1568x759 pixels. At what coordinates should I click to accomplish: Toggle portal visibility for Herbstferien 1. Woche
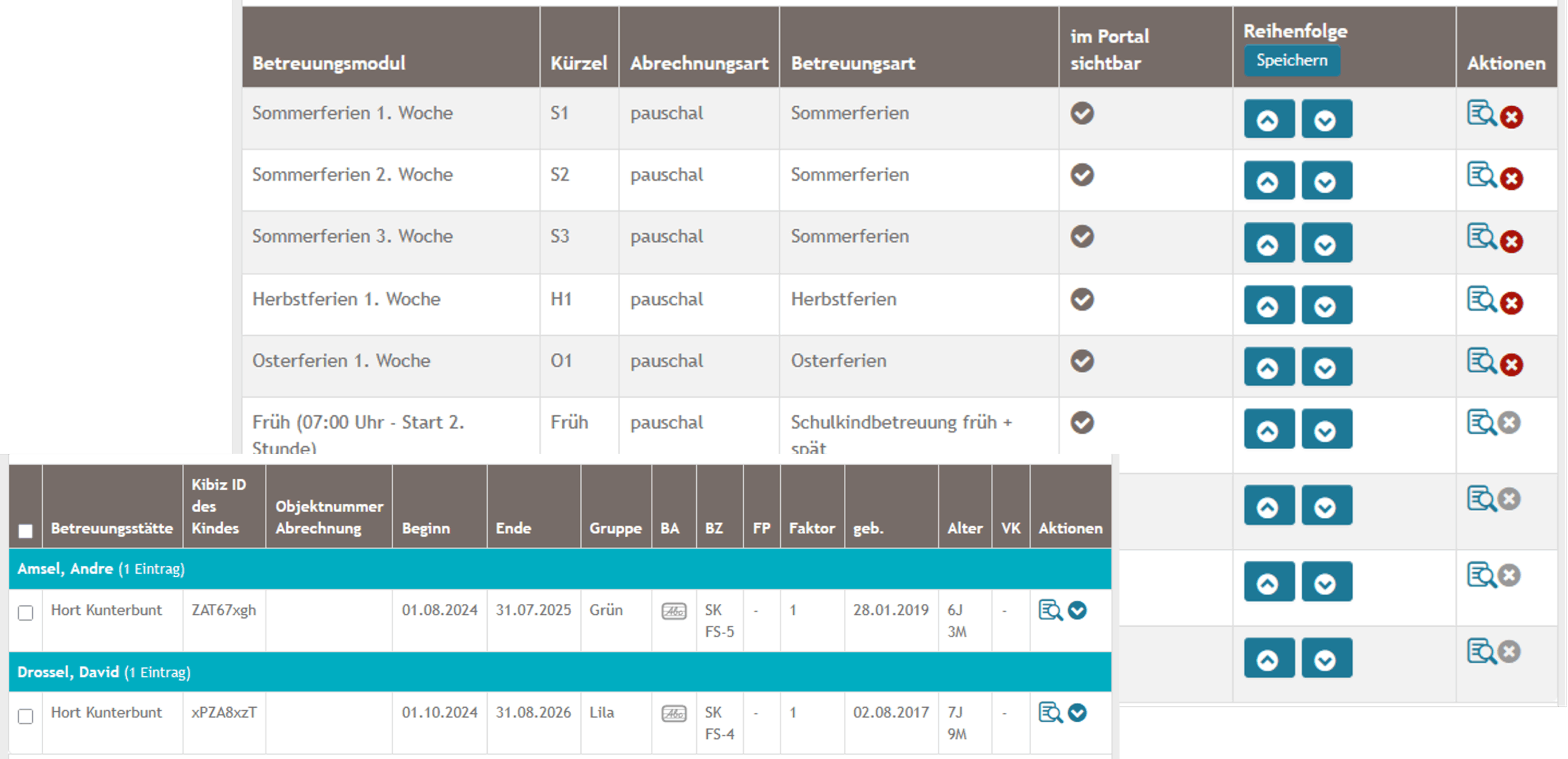[x=1082, y=299]
